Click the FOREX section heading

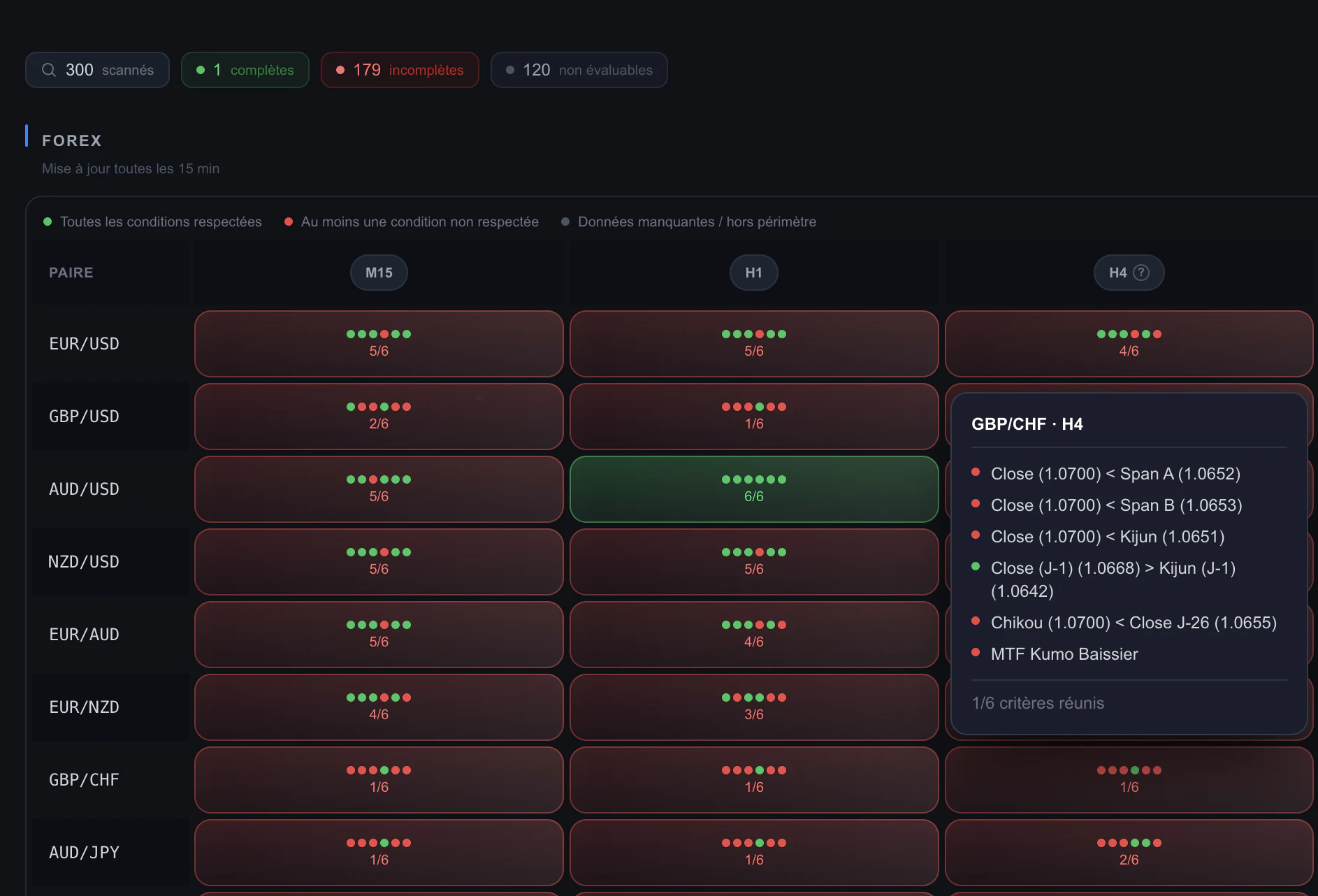(x=72, y=140)
